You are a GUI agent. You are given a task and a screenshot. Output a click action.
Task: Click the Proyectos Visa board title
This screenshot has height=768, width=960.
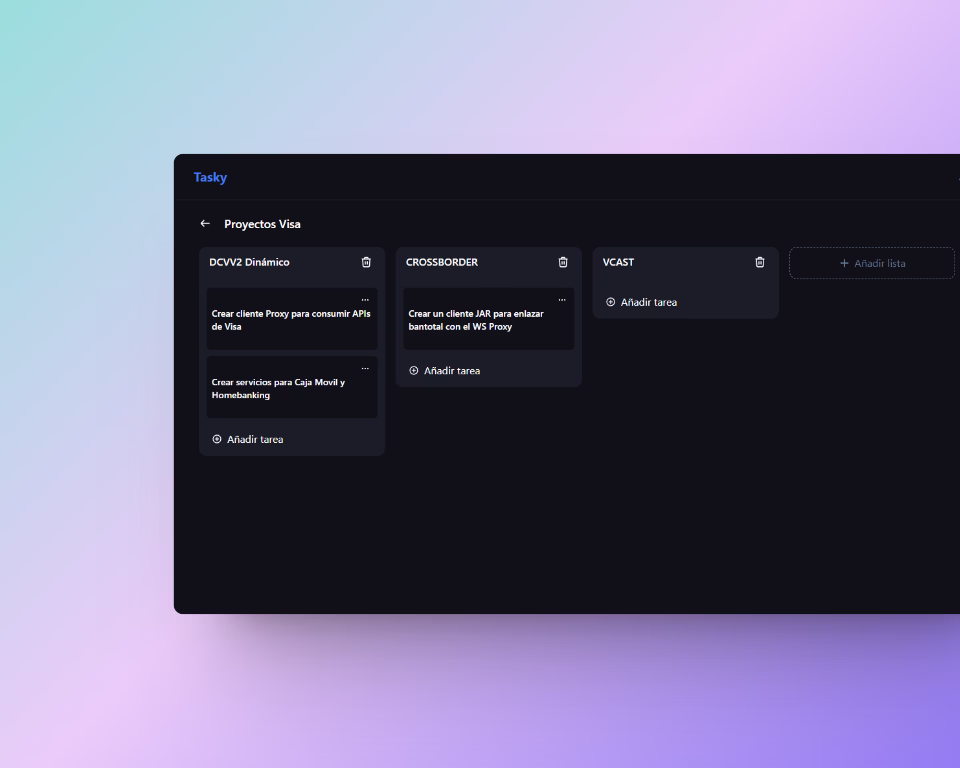[262, 224]
